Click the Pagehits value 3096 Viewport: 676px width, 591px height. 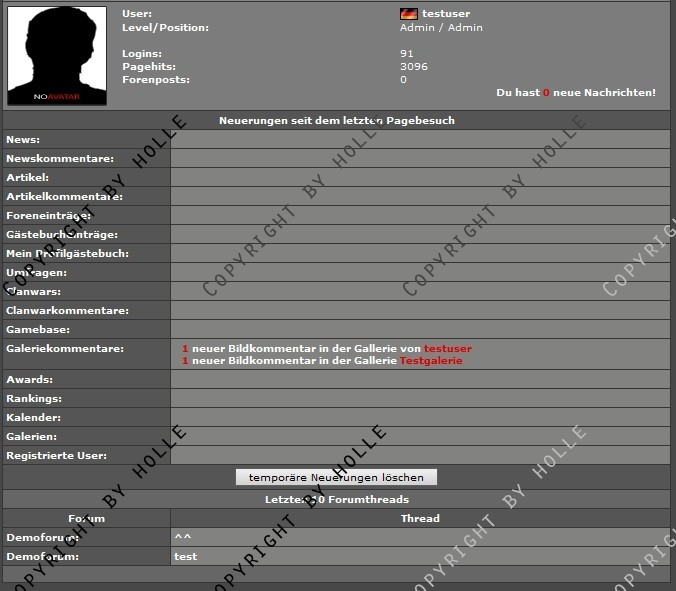coord(413,66)
